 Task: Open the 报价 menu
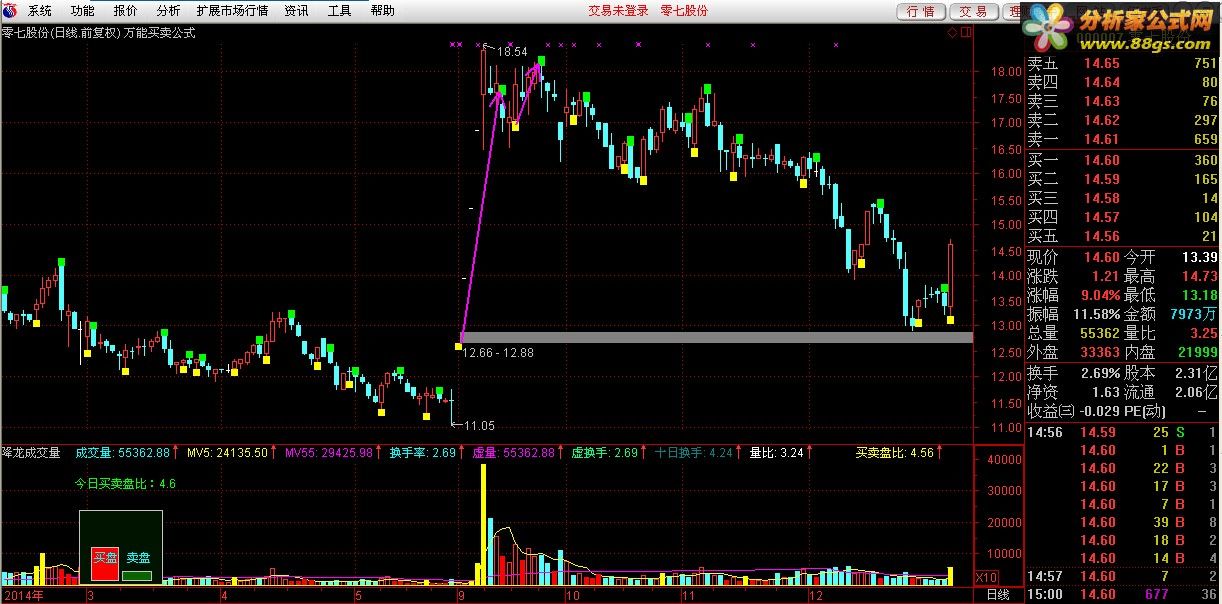coord(125,11)
